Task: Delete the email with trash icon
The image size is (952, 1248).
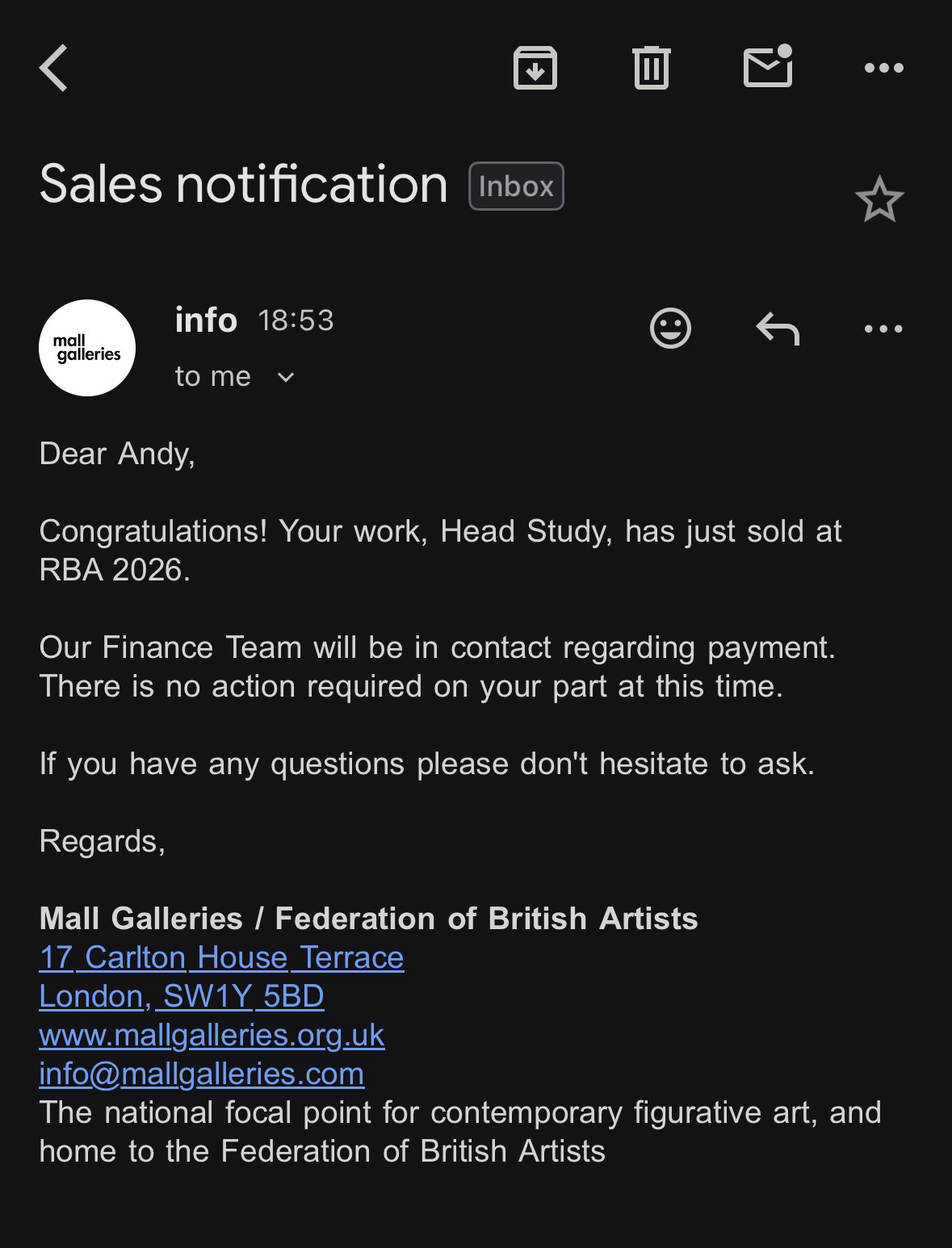Action: (x=651, y=68)
